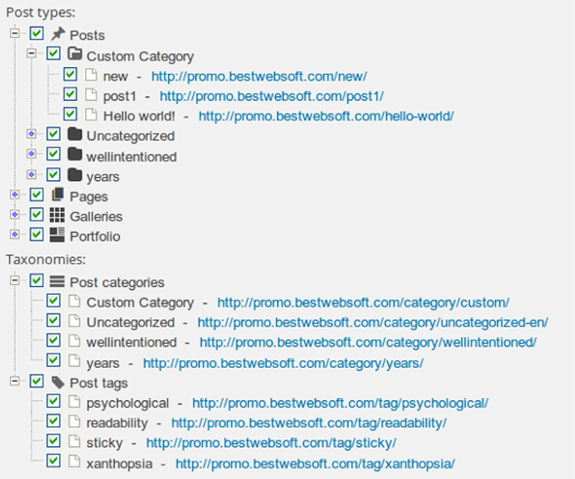
Task: Open the category/uncategorized-en/ link
Action: click(373, 322)
